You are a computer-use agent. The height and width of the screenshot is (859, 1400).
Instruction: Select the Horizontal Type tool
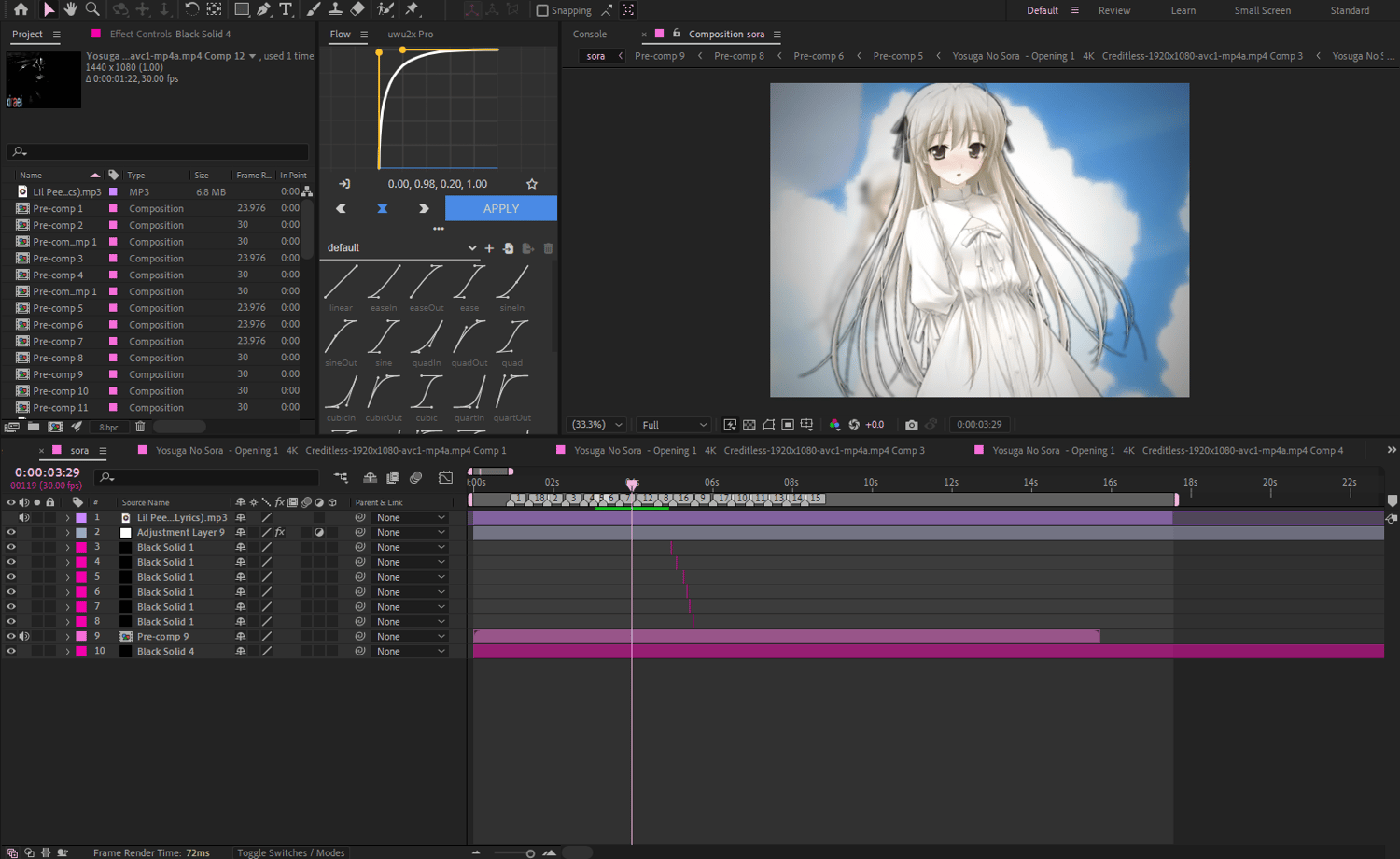click(x=286, y=9)
